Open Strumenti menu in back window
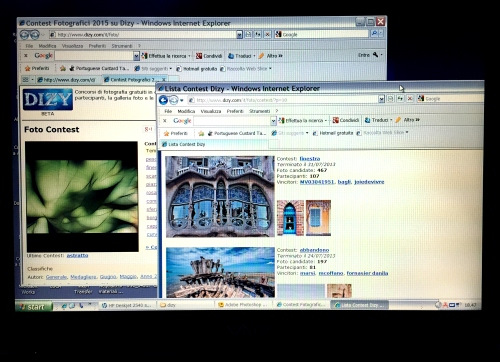 click(122, 46)
